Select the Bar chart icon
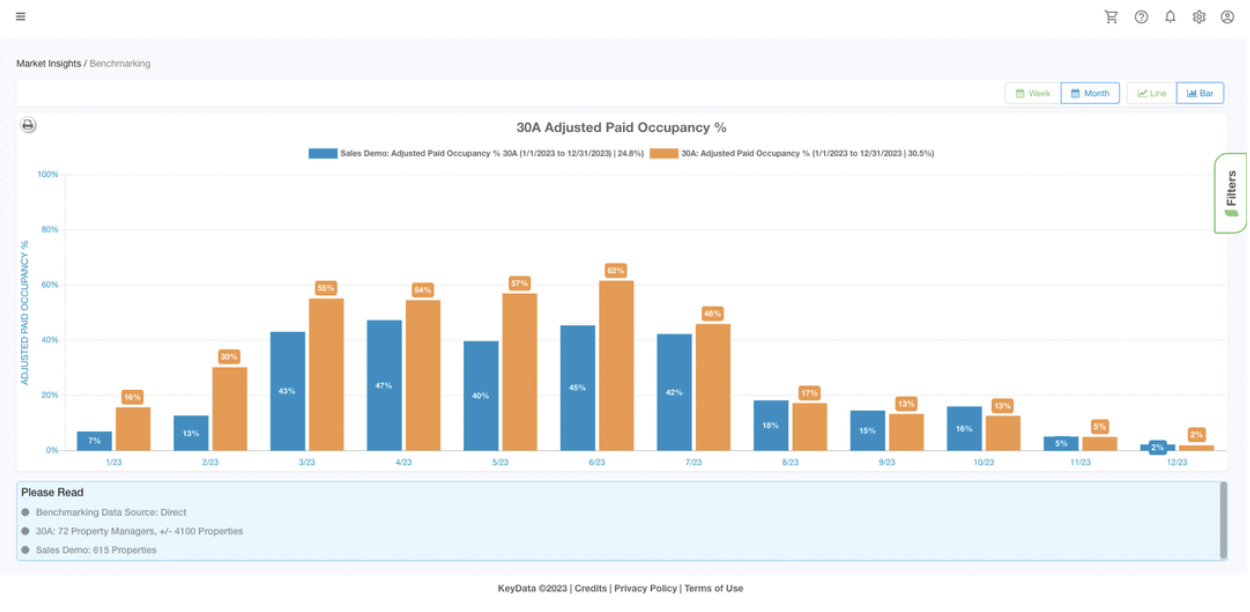1250x612 pixels. pyautogui.click(x=1199, y=92)
